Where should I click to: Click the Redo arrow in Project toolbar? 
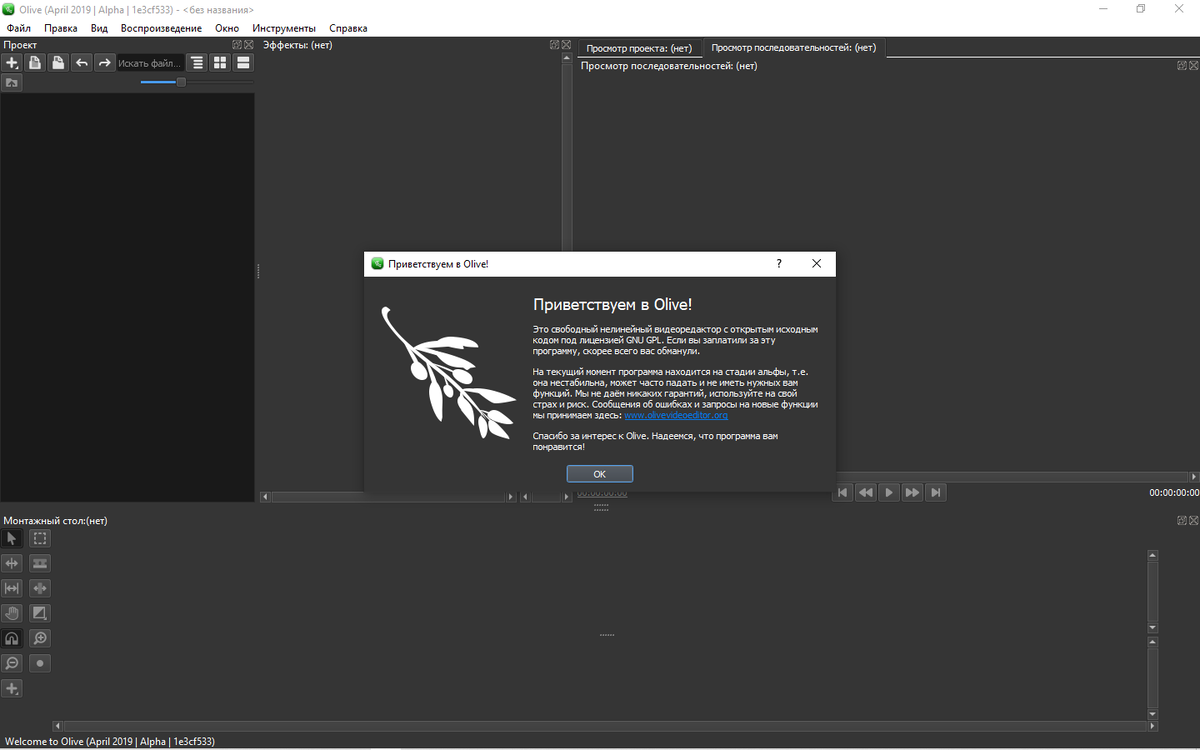[104, 63]
